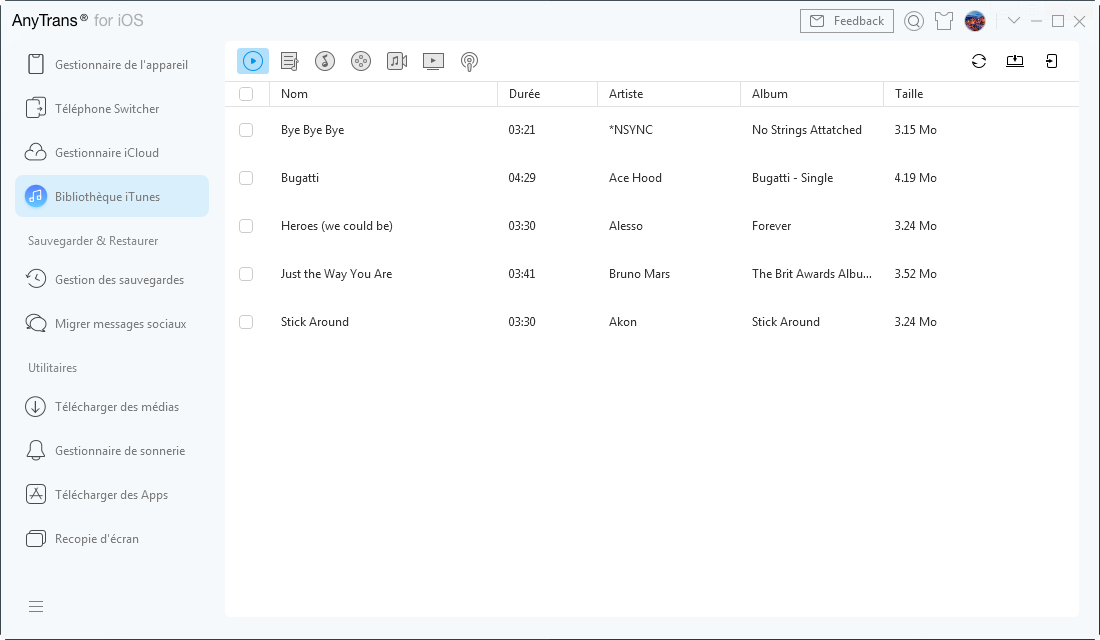Open Téléphone Switcher
The width and height of the screenshot is (1100, 640).
112,109
